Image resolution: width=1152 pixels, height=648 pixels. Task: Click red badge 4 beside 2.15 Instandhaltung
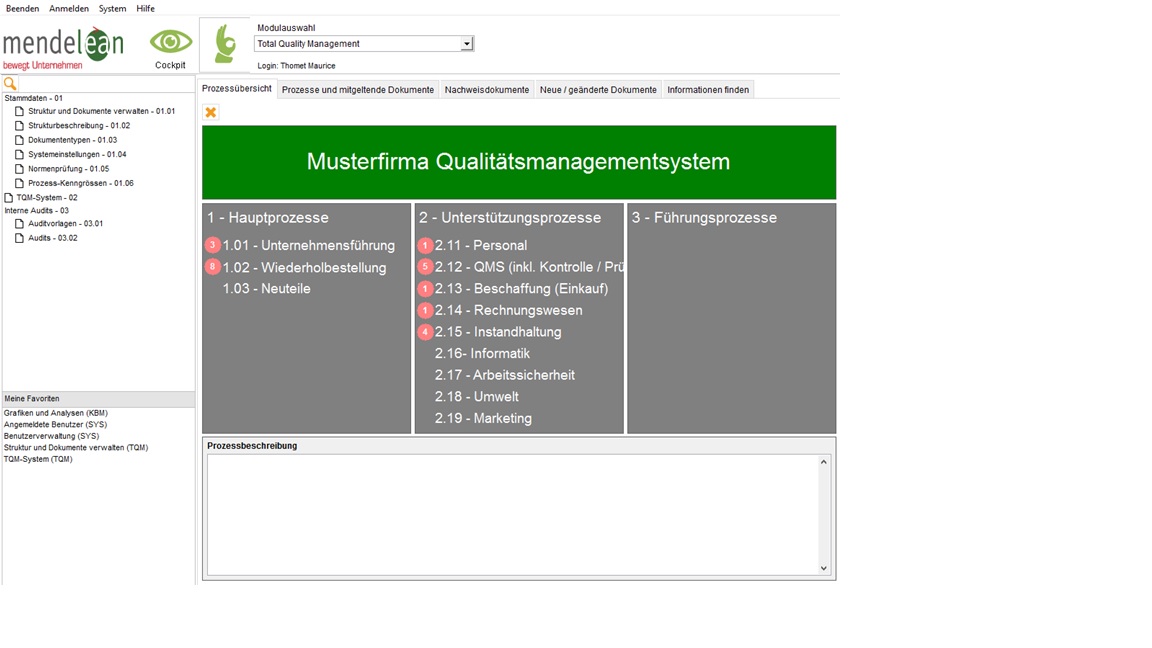(425, 332)
